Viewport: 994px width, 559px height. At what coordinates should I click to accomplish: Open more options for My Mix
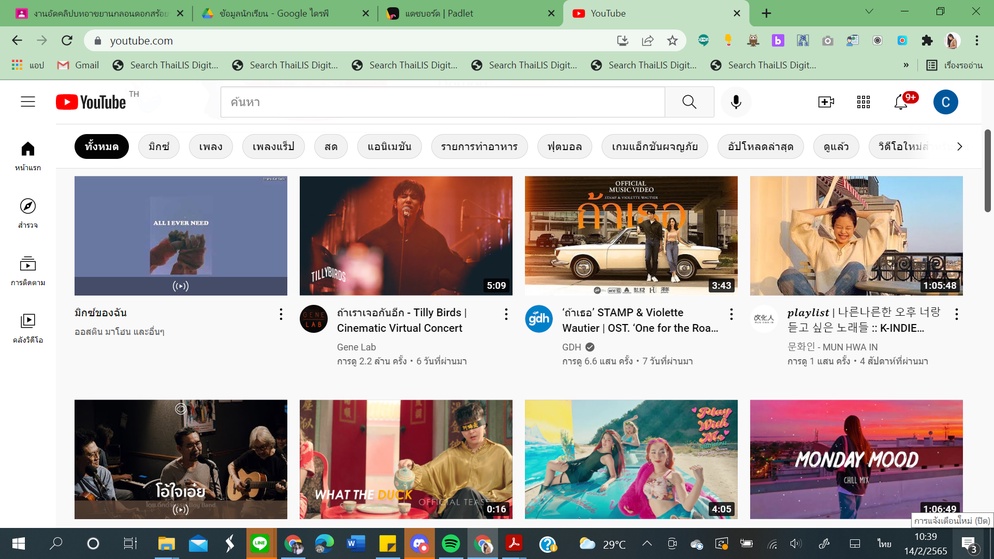tap(281, 314)
